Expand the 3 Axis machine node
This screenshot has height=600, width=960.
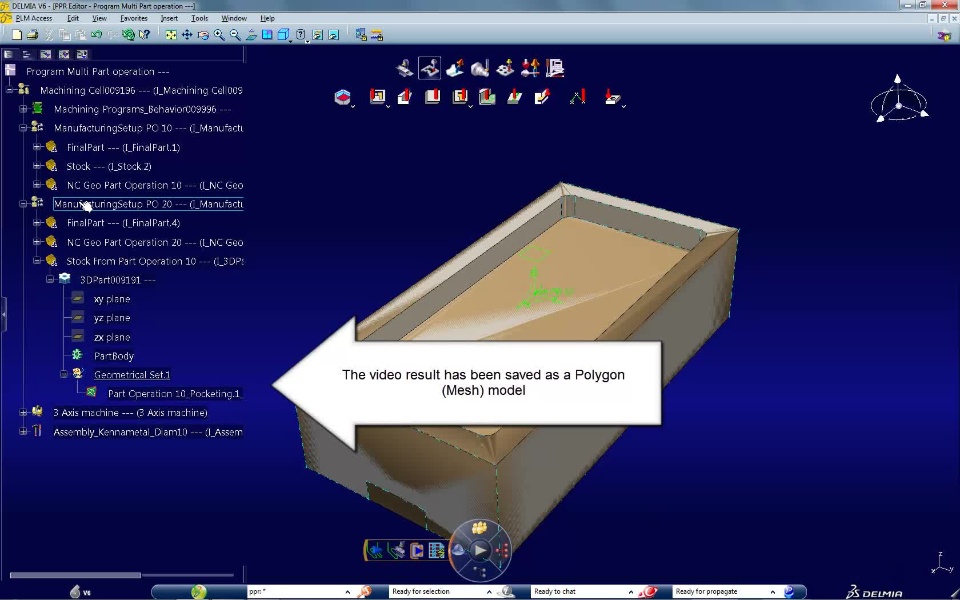(23, 413)
